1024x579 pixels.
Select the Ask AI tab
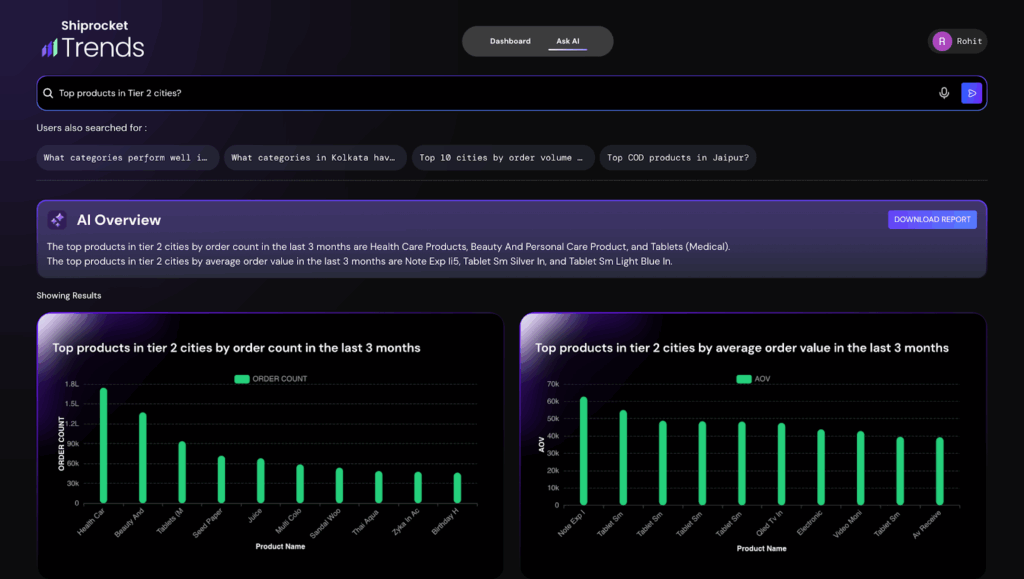coord(568,41)
